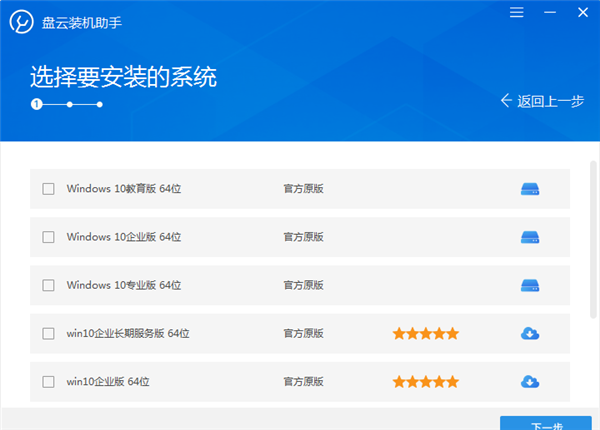Viewport: 600px width, 430px height.
Task: Open the hamburger menu in title bar
Action: [x=516, y=13]
